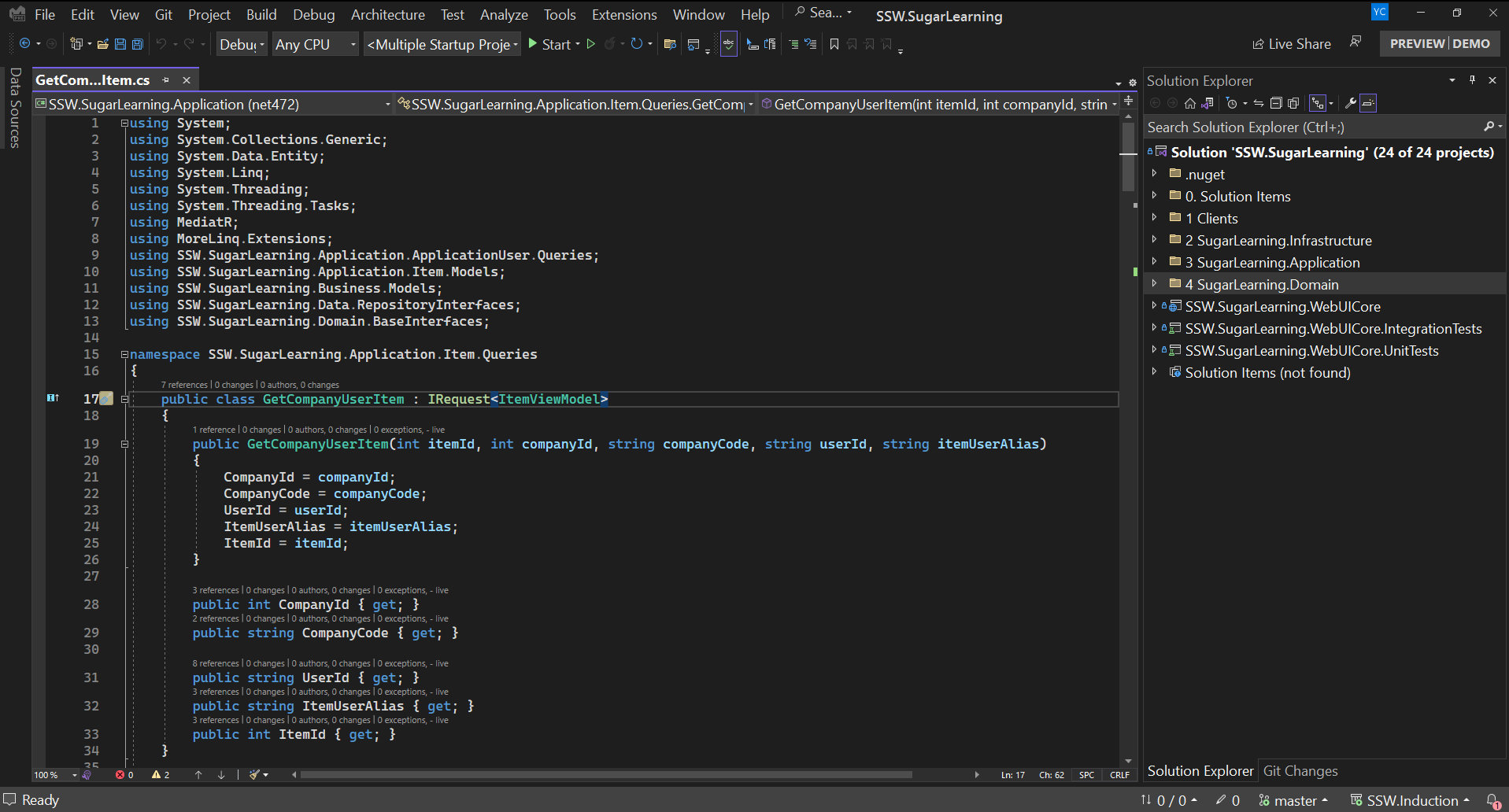Open Properties wrench icon in Solution Explorer
Image resolution: width=1509 pixels, height=812 pixels.
pyautogui.click(x=1350, y=103)
